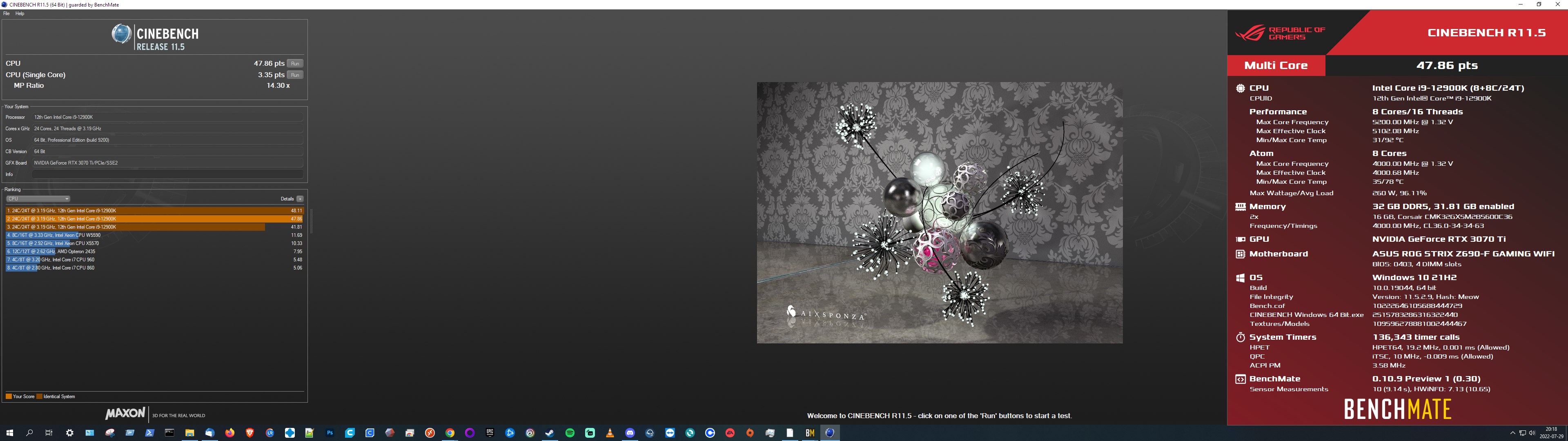
Task: Click the Identical System legend swatch
Action: click(x=39, y=396)
